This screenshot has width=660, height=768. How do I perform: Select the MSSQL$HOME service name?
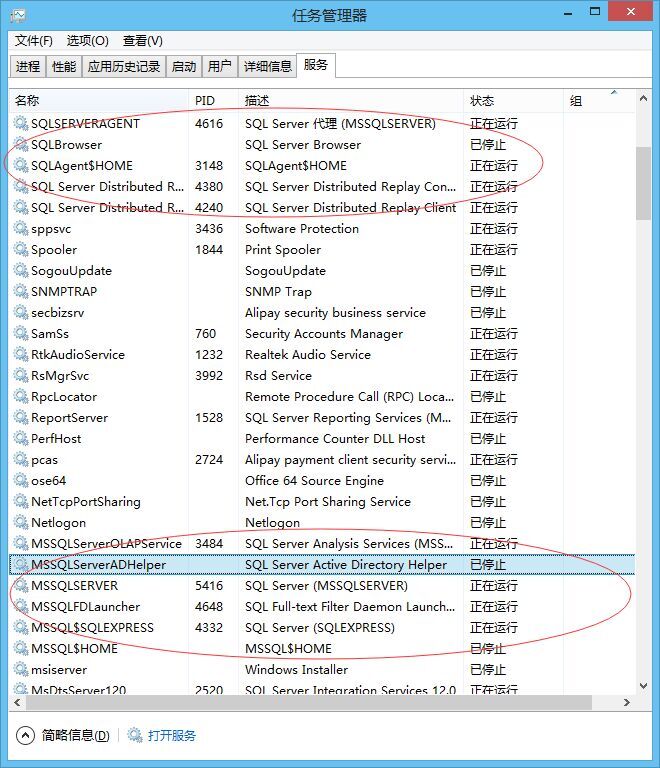point(74,648)
